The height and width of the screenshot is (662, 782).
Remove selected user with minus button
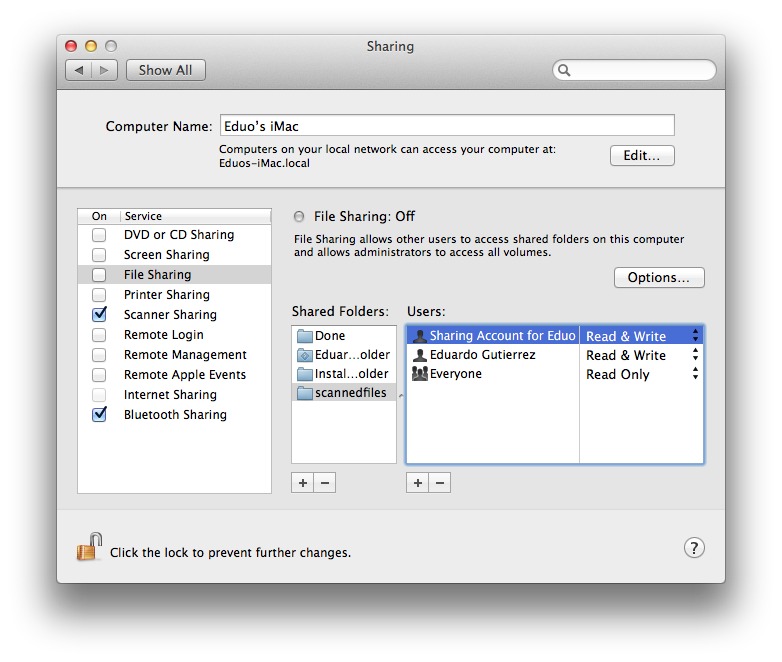439,483
